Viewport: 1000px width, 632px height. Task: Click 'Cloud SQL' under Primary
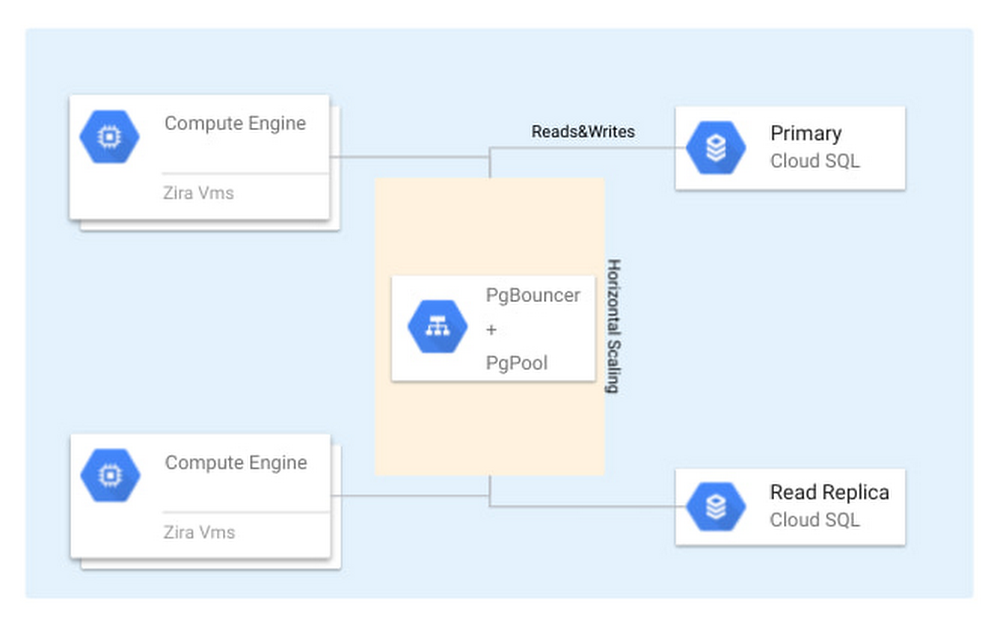(815, 161)
